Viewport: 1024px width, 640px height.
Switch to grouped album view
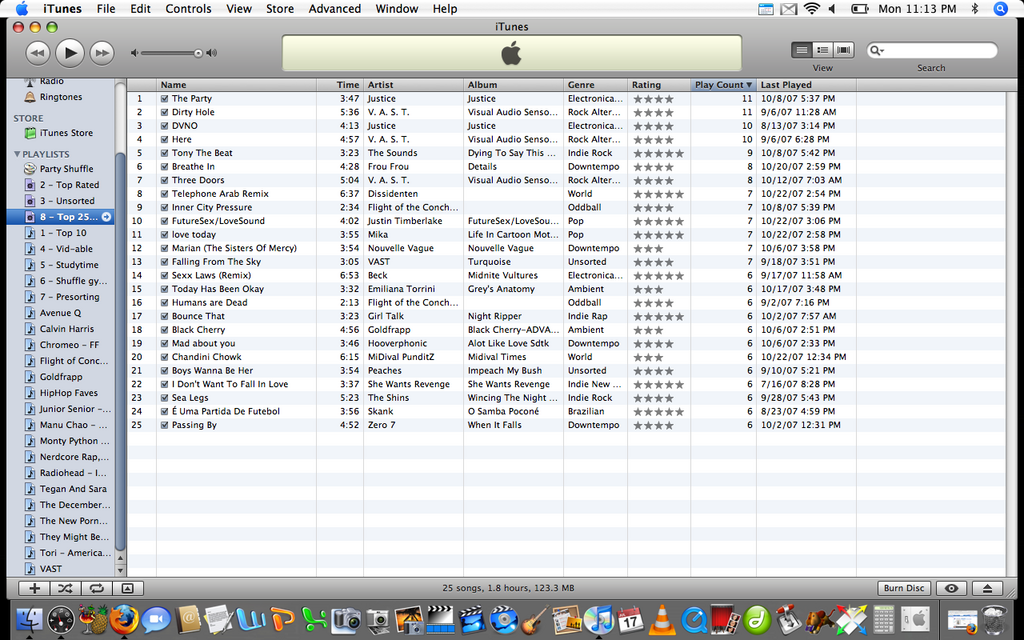pos(822,50)
